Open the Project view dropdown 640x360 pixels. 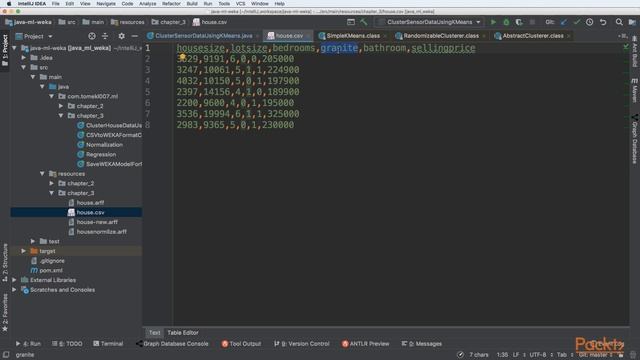(34, 36)
